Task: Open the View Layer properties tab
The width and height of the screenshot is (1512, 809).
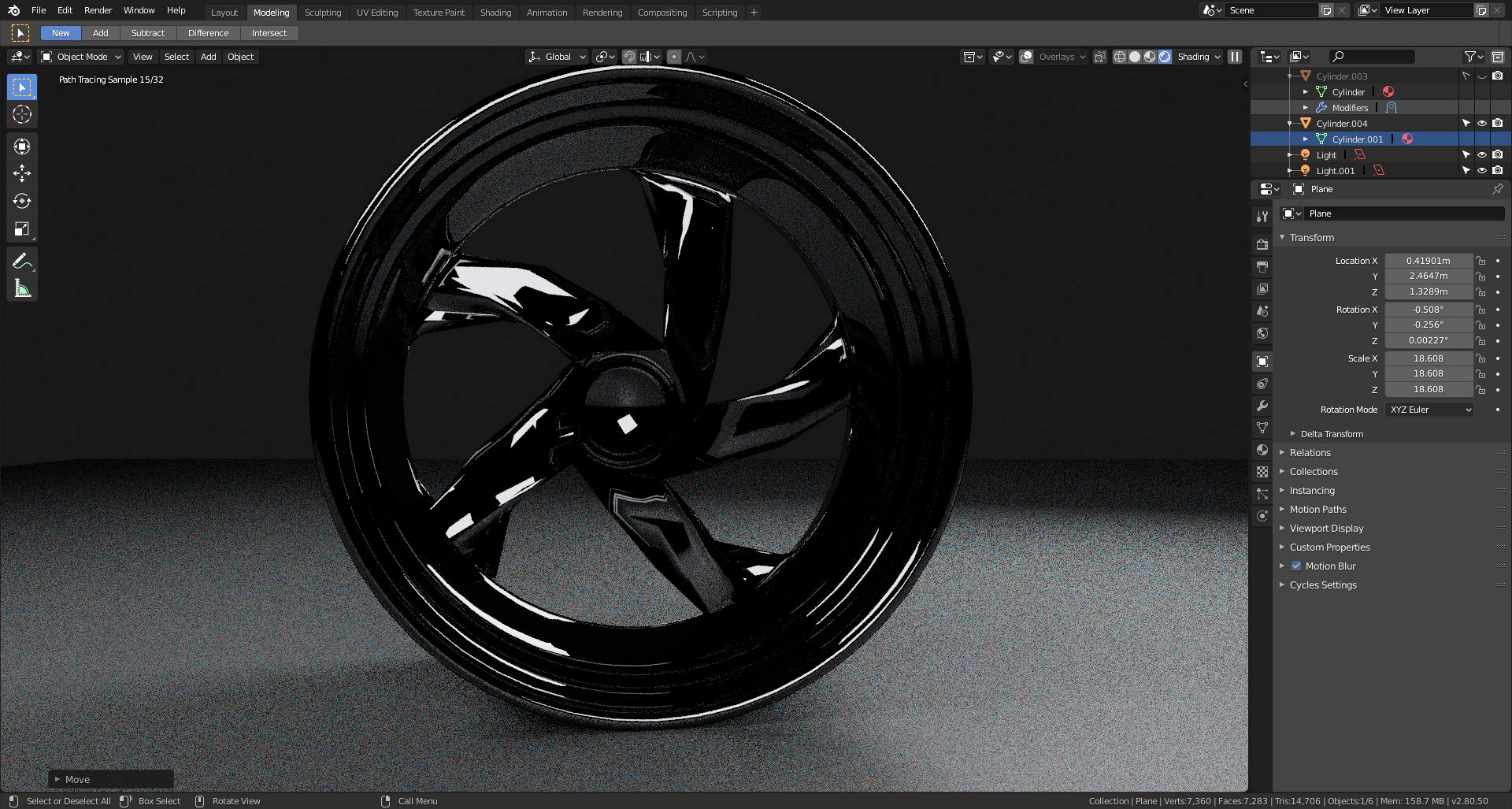Action: [x=1262, y=289]
